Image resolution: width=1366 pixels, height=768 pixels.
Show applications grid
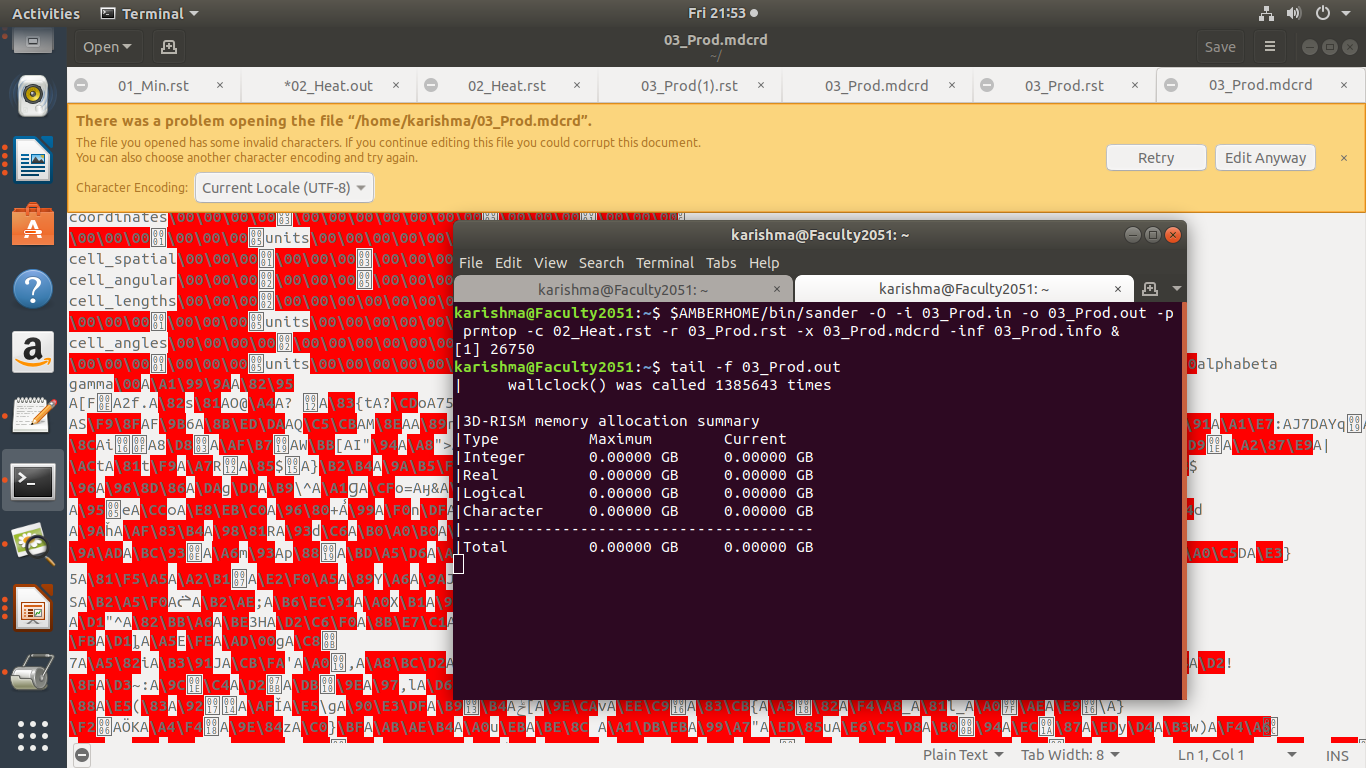click(x=32, y=736)
